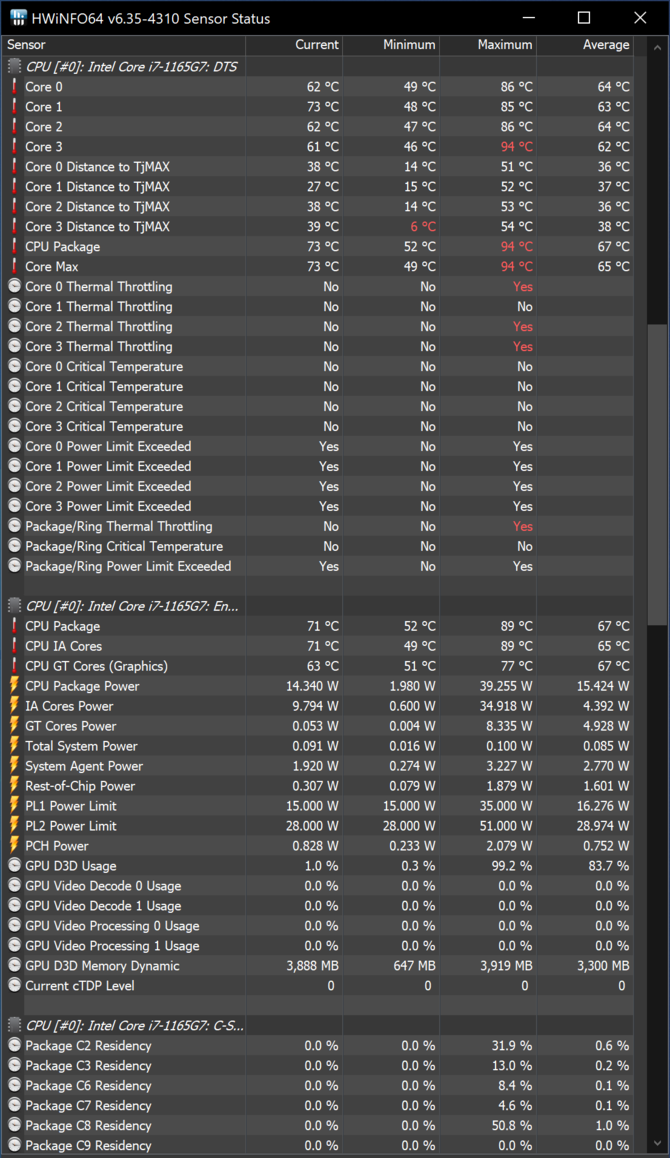Click the thermometer icon next to Core Max

14,266
